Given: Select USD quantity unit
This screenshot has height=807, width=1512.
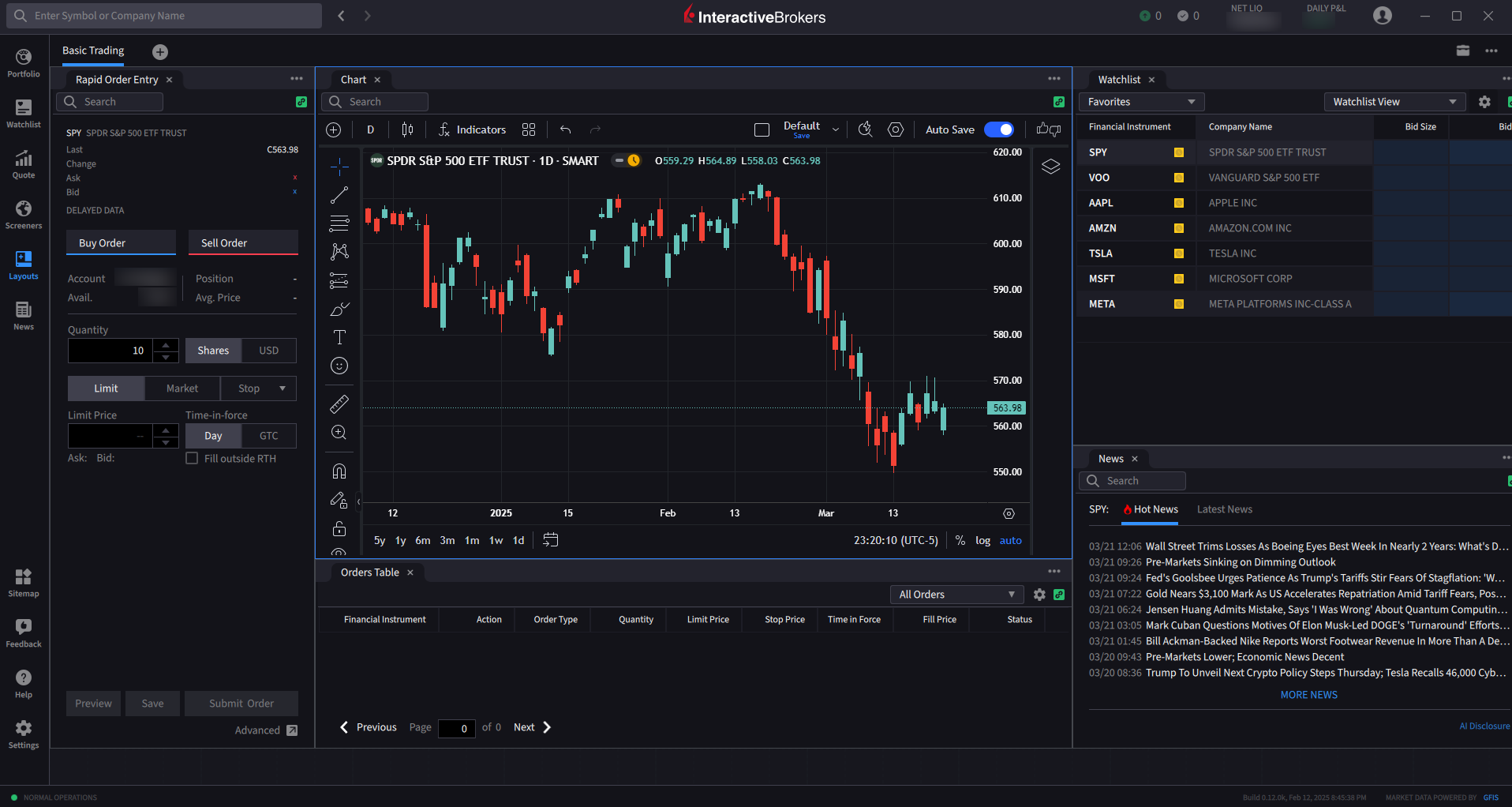Looking at the screenshot, I should [269, 351].
